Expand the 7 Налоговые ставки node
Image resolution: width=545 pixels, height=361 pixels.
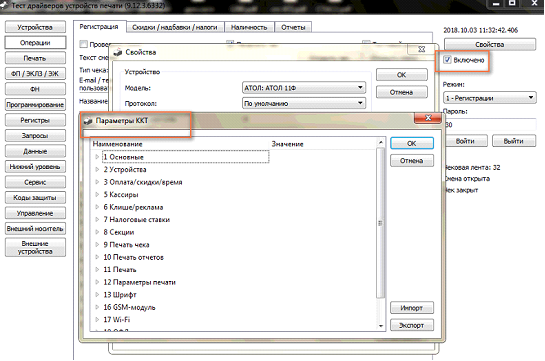(x=97, y=220)
